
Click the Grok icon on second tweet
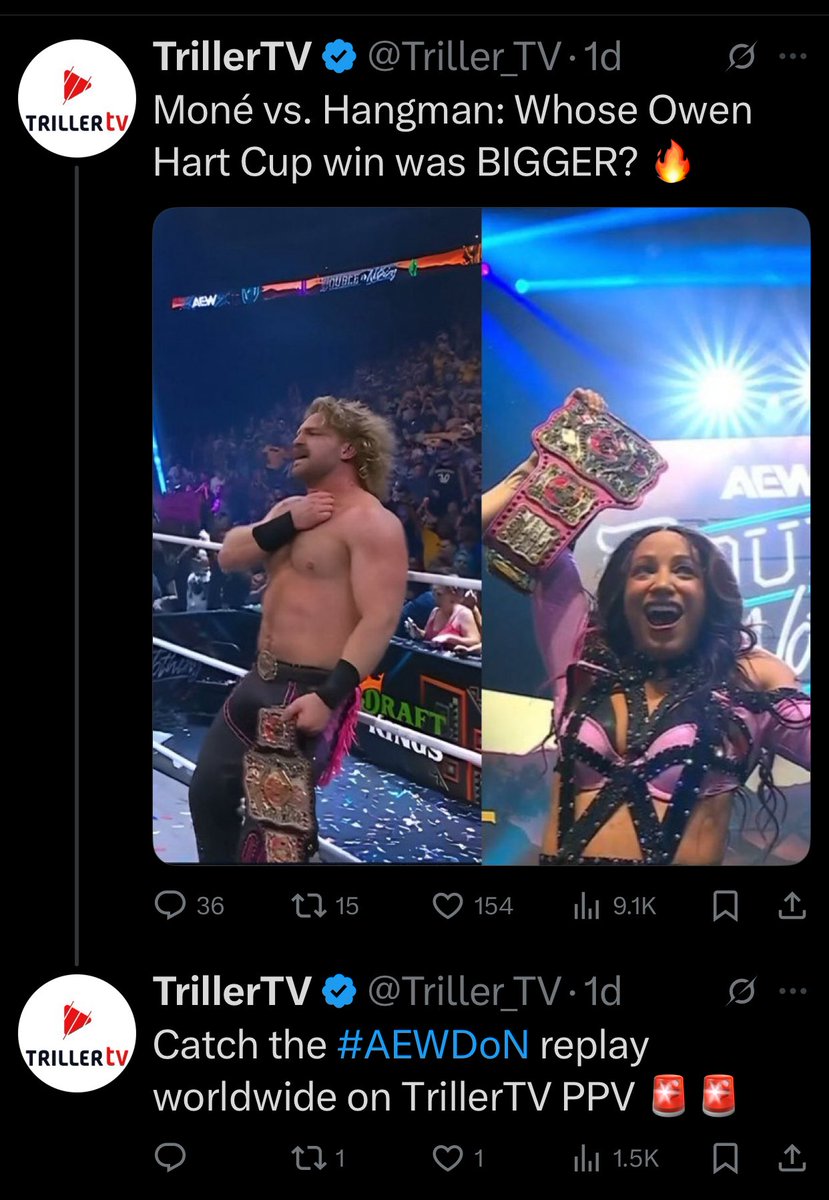pos(741,993)
